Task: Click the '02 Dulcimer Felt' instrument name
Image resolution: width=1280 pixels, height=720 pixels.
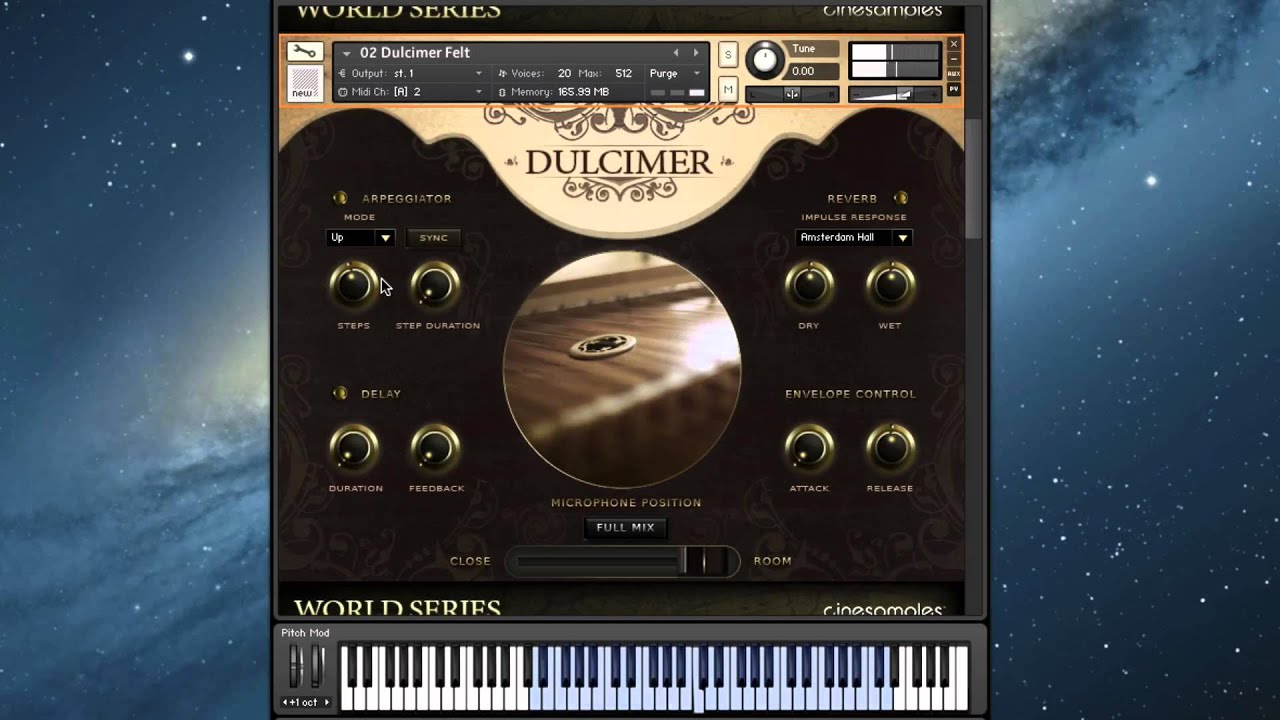Action: pyautogui.click(x=415, y=52)
